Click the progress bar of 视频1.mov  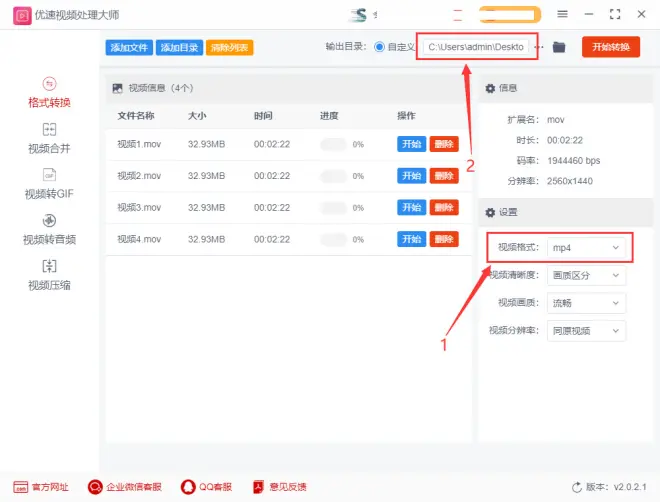click(x=333, y=144)
